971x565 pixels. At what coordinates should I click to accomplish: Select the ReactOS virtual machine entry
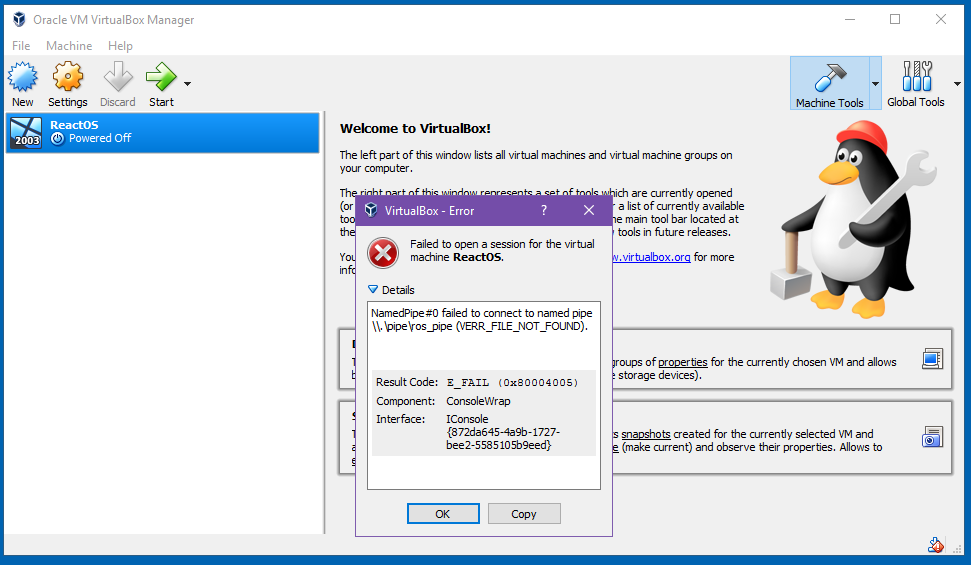pos(162,133)
